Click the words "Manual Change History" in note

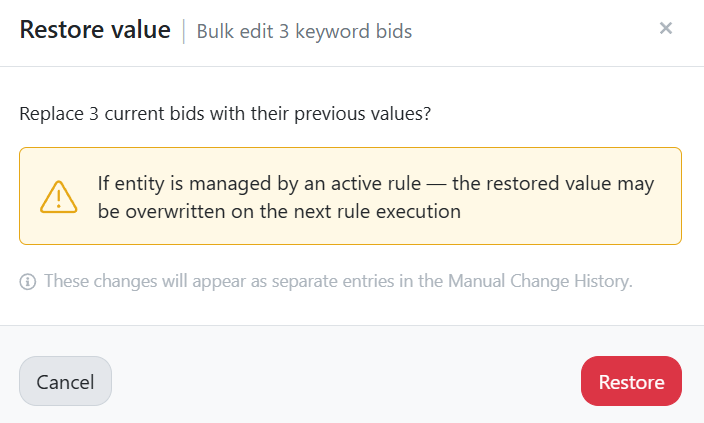pyautogui.click(x=539, y=281)
